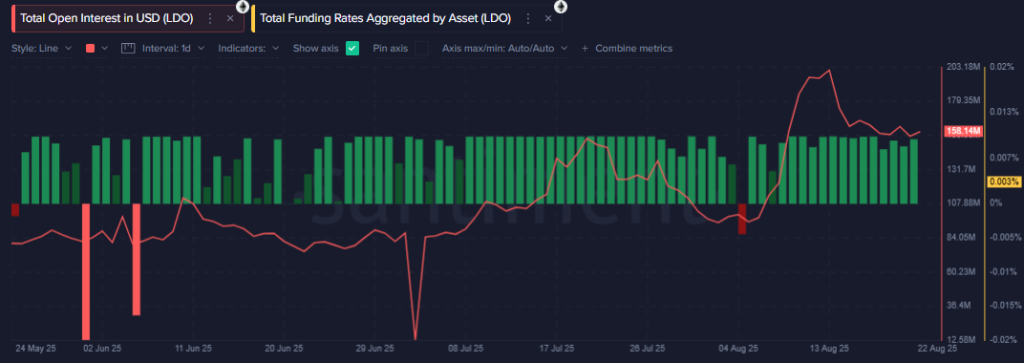The width and height of the screenshot is (1024, 363).
Task: Open the Style: Line dropdown
Action: point(43,48)
